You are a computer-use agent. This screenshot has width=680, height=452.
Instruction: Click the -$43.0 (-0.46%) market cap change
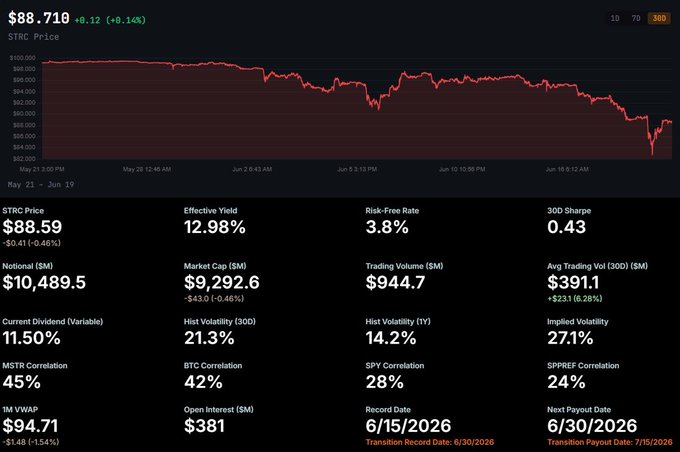(214, 299)
